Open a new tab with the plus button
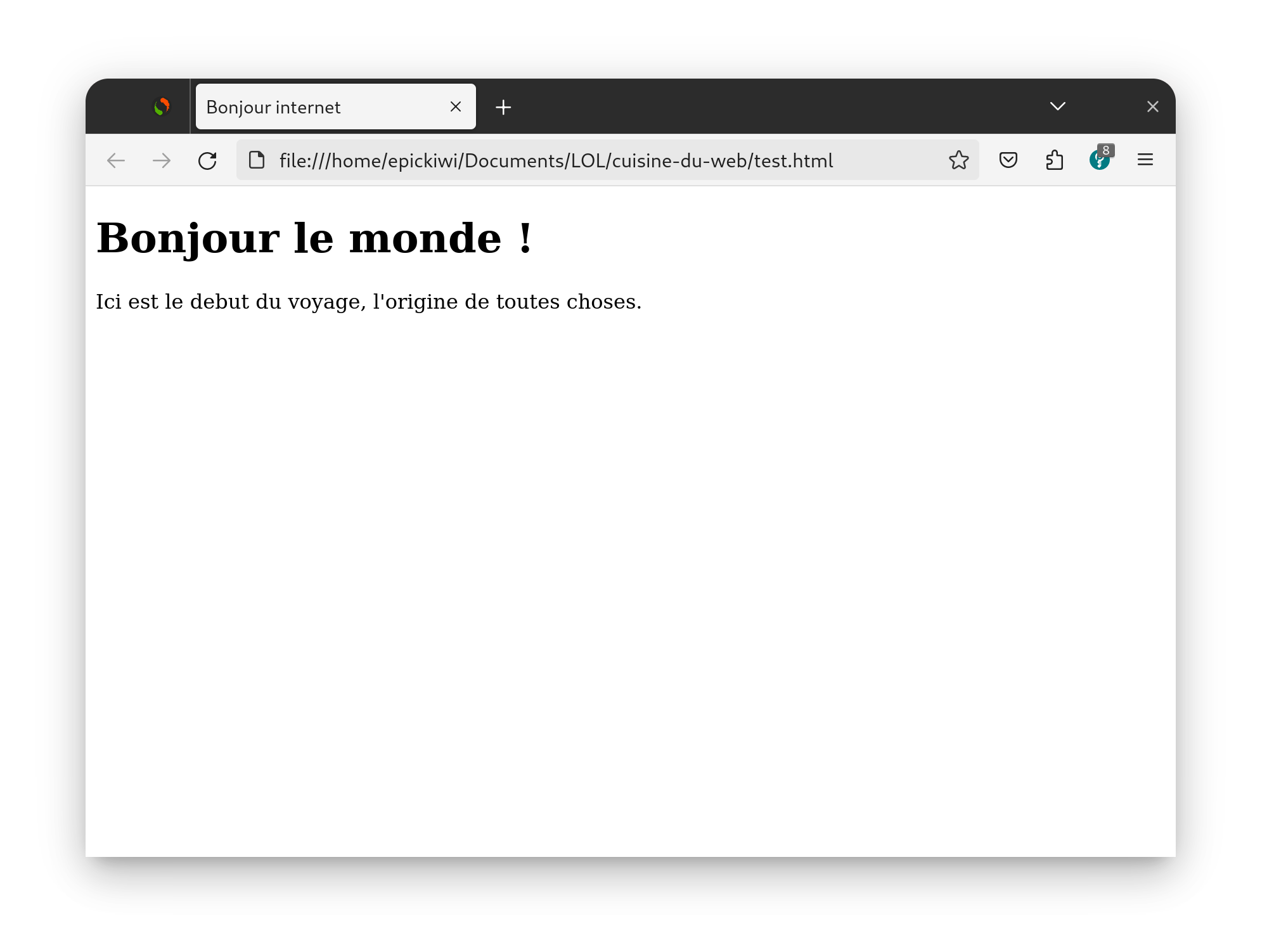 pos(503,106)
